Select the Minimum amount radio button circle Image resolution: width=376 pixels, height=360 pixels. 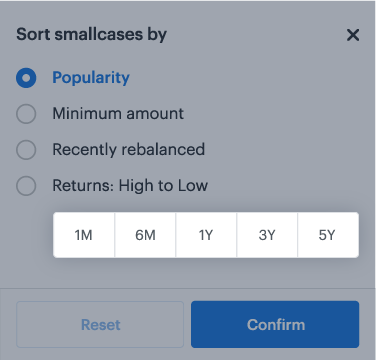point(26,114)
